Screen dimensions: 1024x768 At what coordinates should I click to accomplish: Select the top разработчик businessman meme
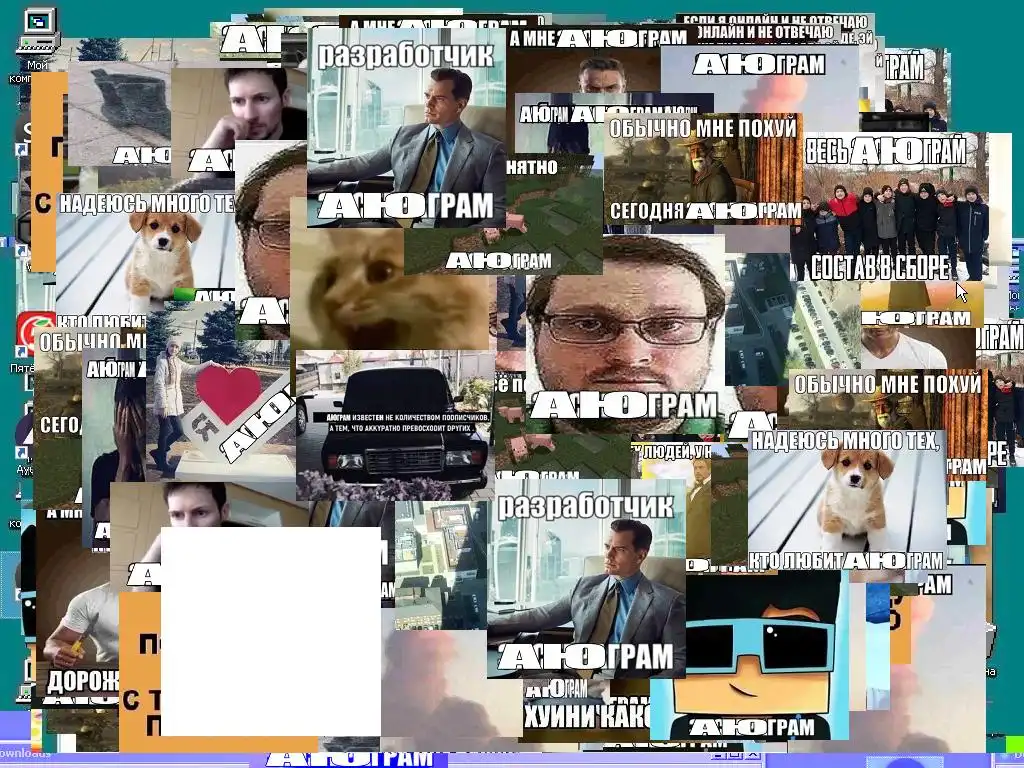[406, 127]
